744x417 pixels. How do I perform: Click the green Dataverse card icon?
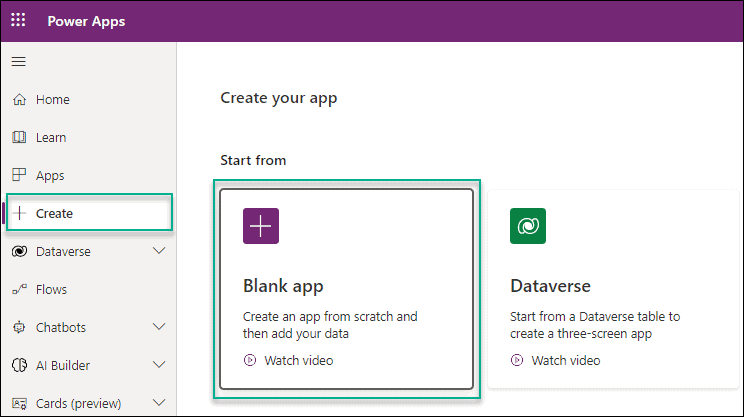click(528, 226)
